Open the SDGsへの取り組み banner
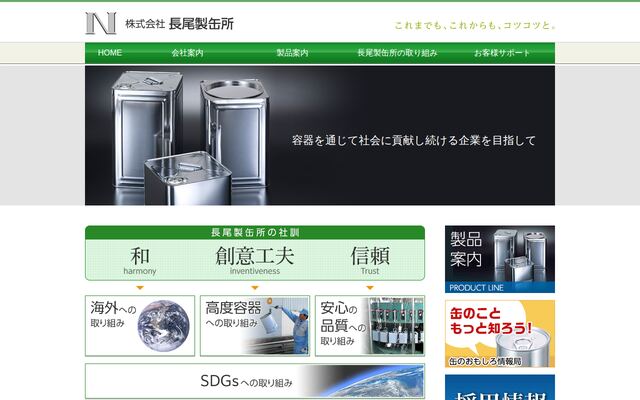Image resolution: width=640 pixels, height=400 pixels. [255, 381]
